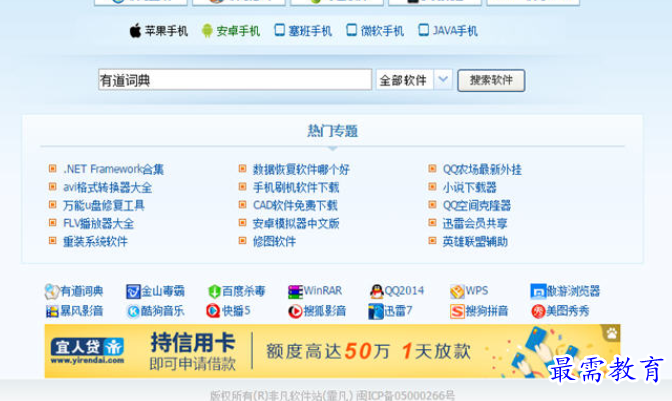672x401 pixels.
Task: Click the WinRAR books icon
Action: (295, 292)
